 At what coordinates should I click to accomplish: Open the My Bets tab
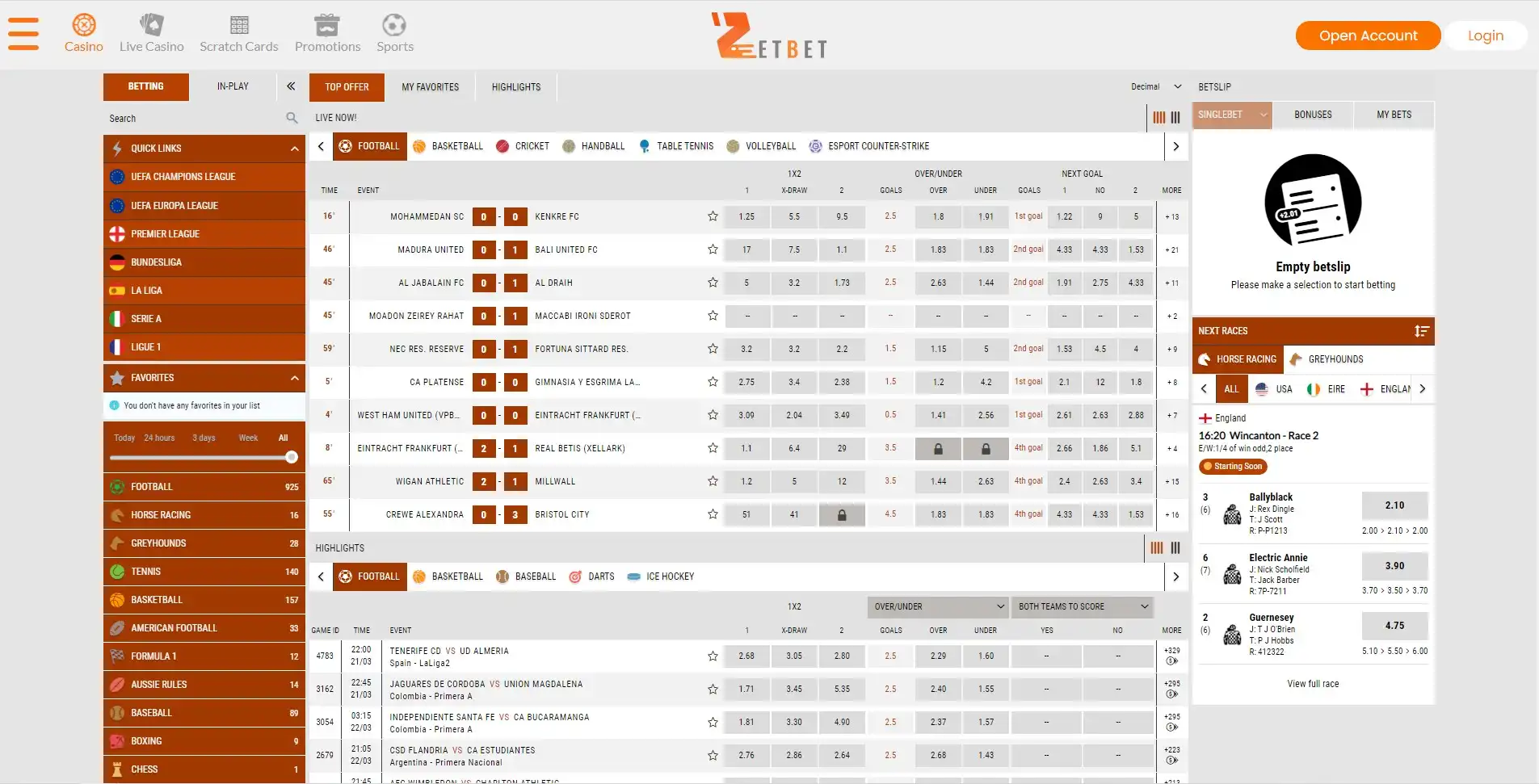[x=1394, y=115]
